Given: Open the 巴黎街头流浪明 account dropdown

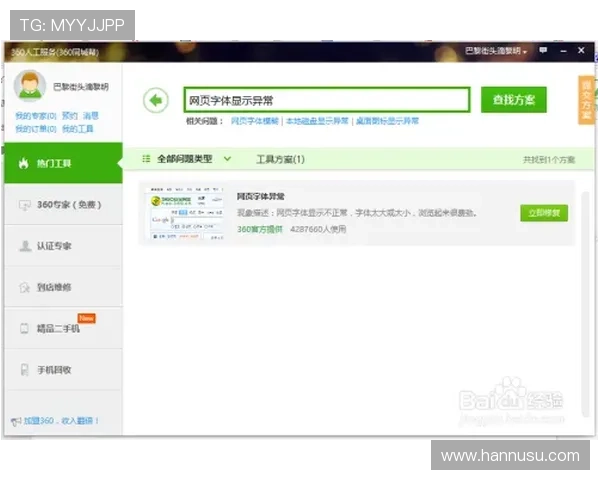Looking at the screenshot, I should pyautogui.click(x=496, y=51).
